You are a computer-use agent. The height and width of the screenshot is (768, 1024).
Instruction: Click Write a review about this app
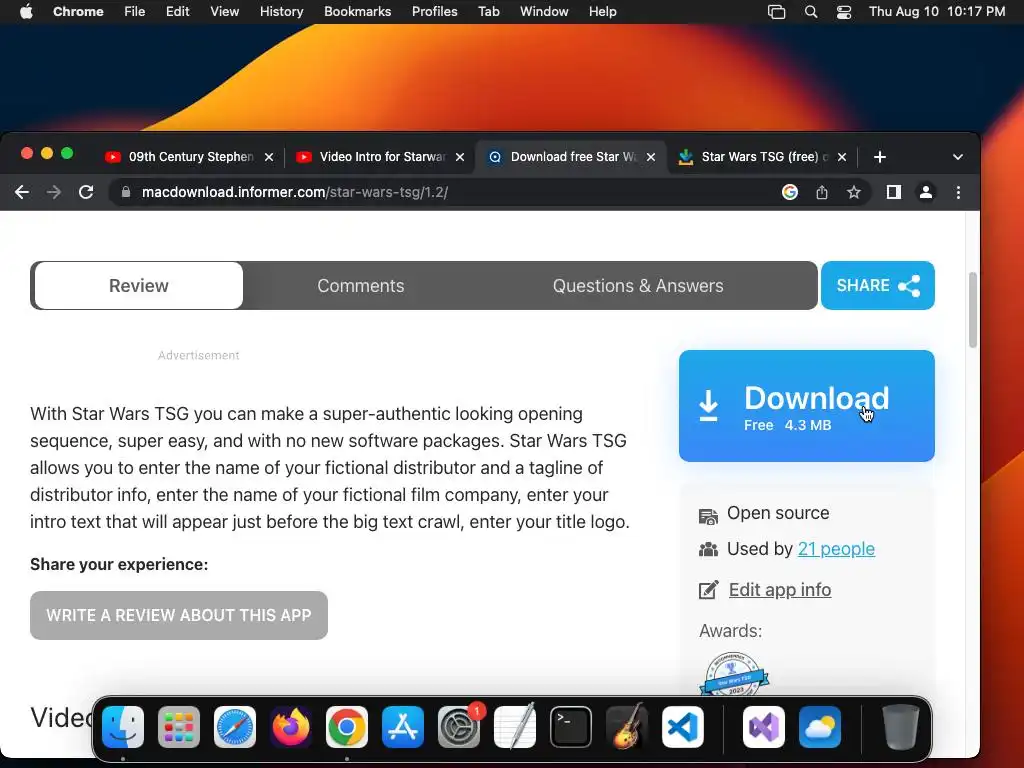click(x=179, y=615)
